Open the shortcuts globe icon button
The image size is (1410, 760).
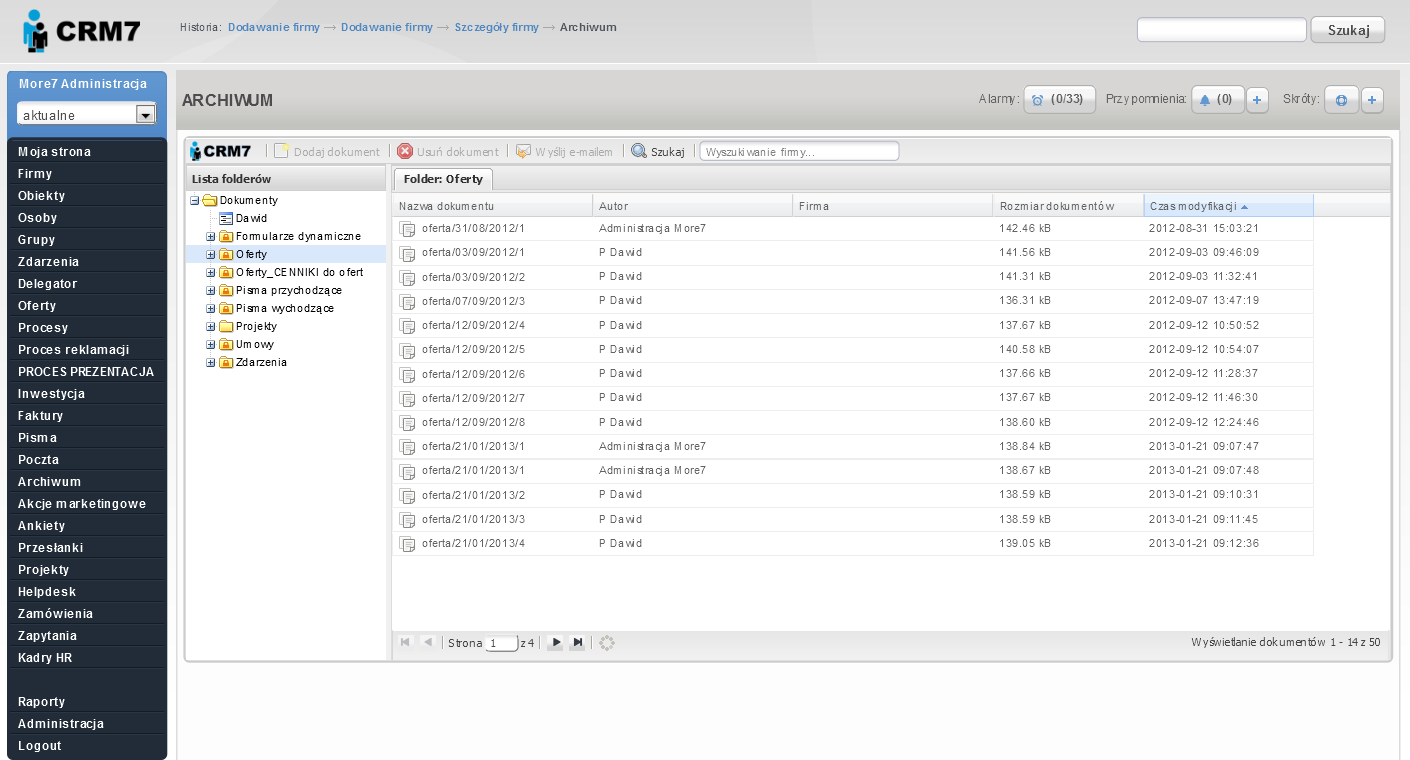coord(1341,100)
